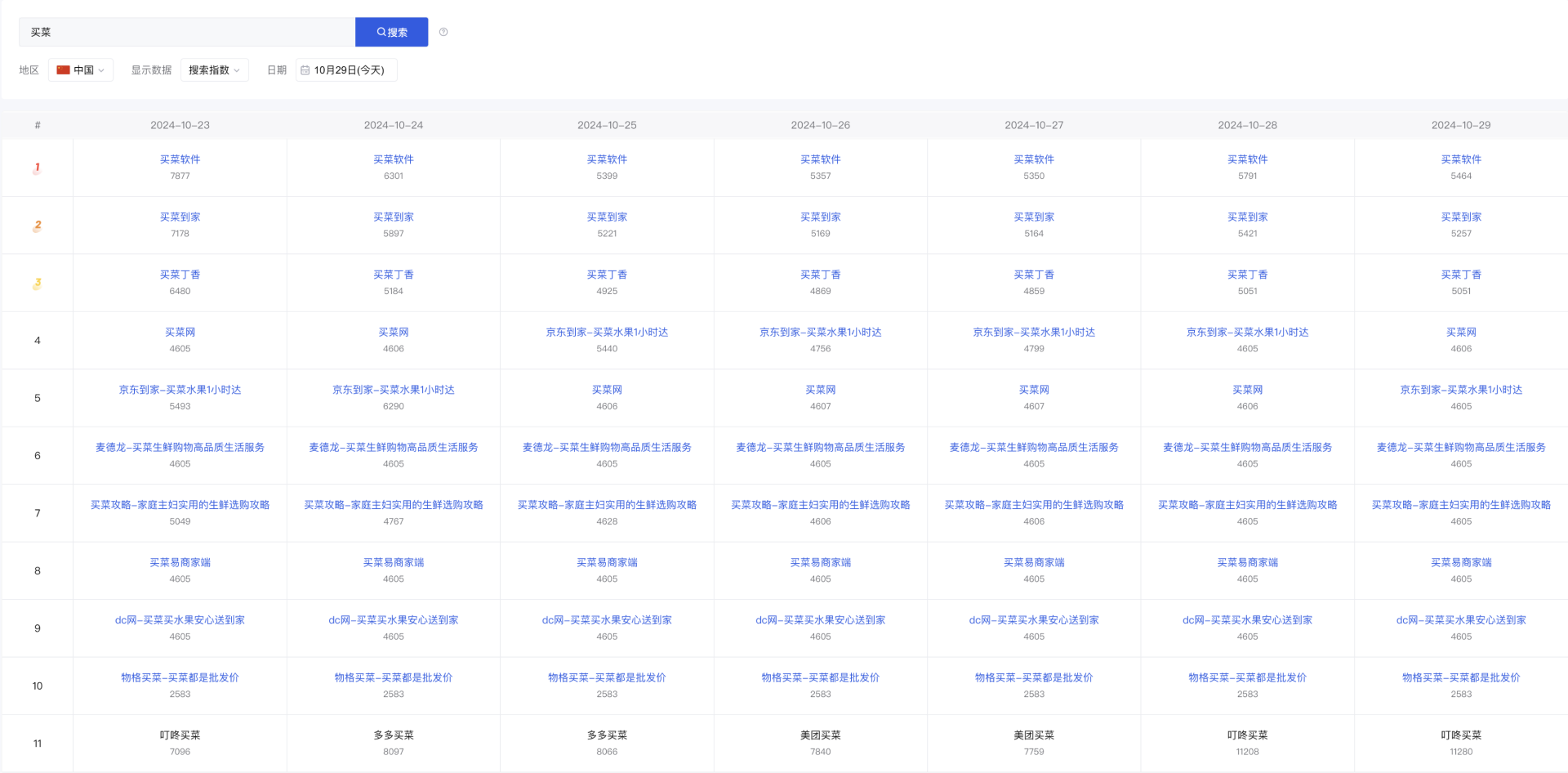The image size is (1568, 773).
Task: Click the 2024-10-24 column header
Action: click(394, 125)
